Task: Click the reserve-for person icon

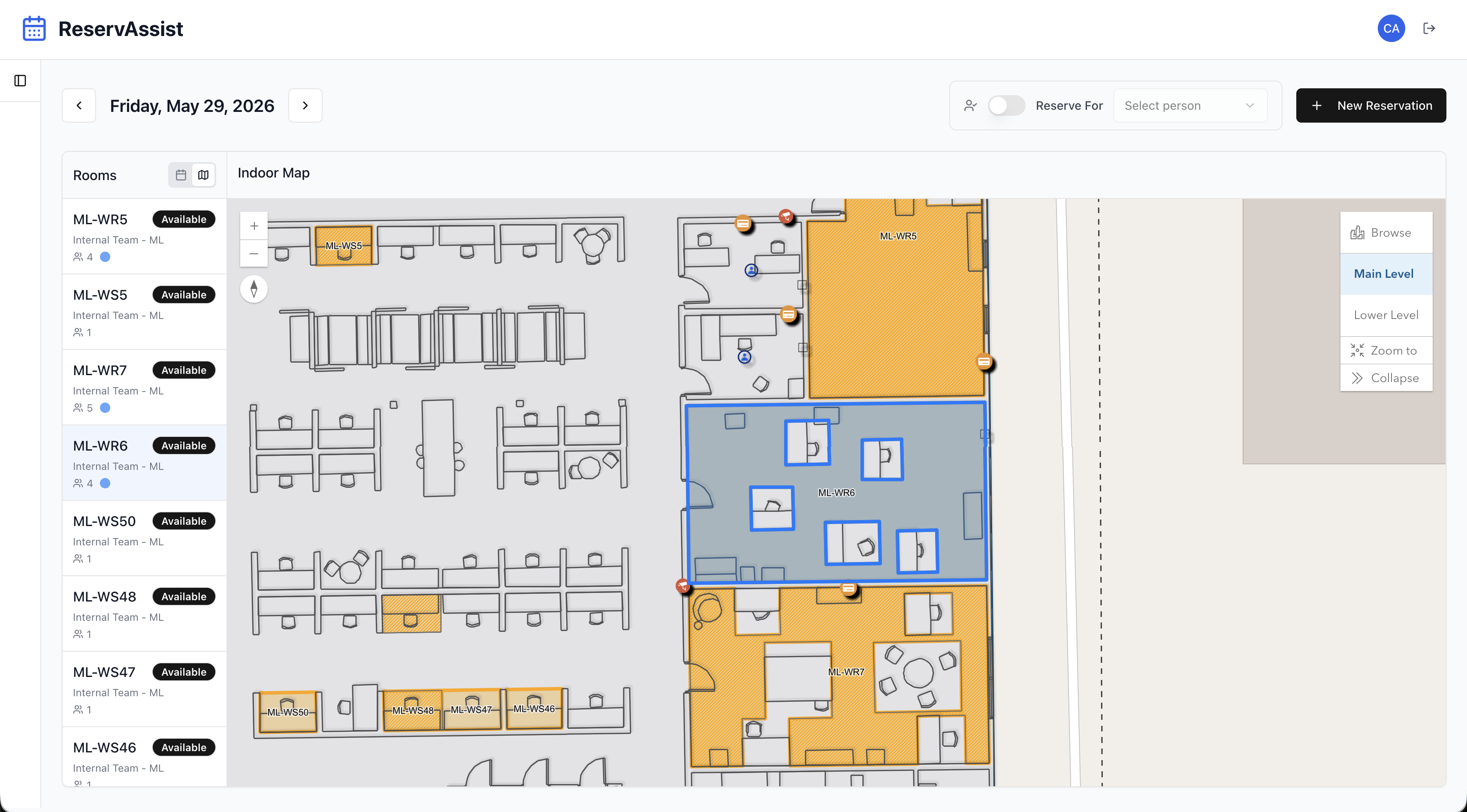Action: (x=970, y=105)
